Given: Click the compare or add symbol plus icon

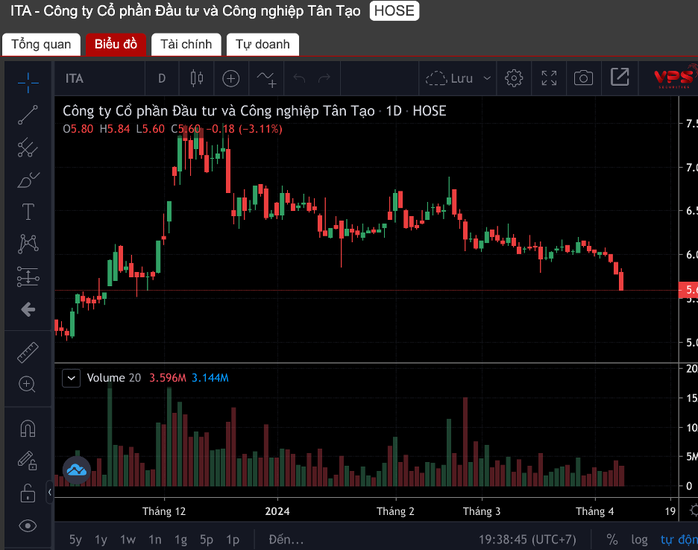Looking at the screenshot, I should [231, 79].
